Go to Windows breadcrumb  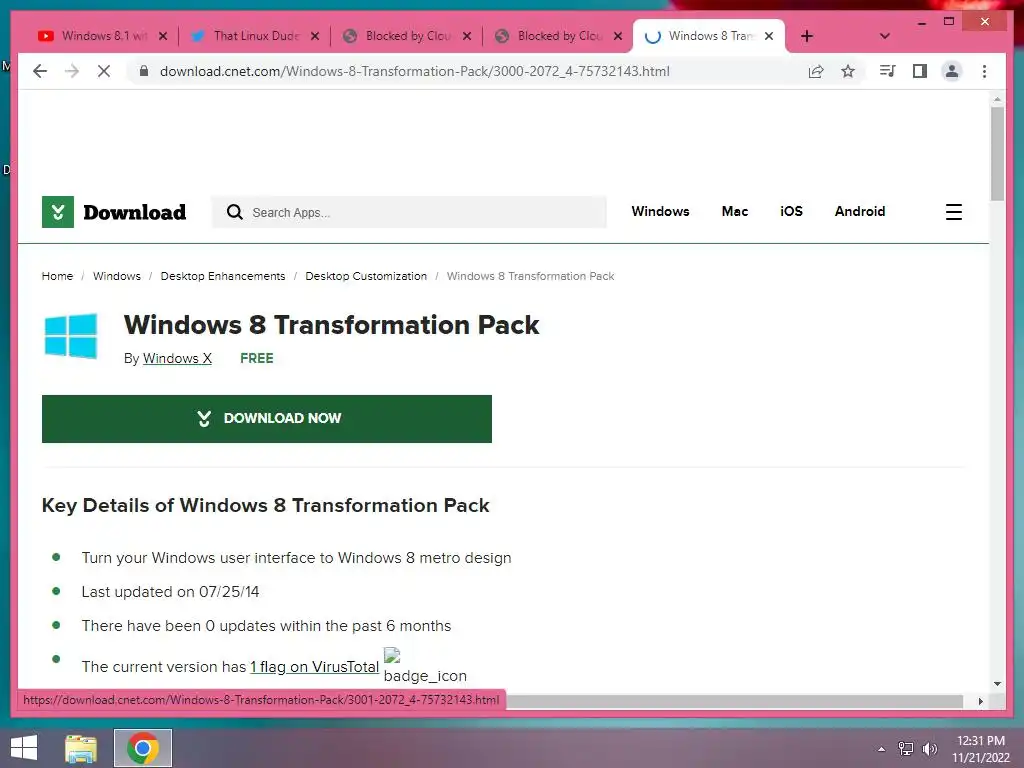(x=117, y=276)
